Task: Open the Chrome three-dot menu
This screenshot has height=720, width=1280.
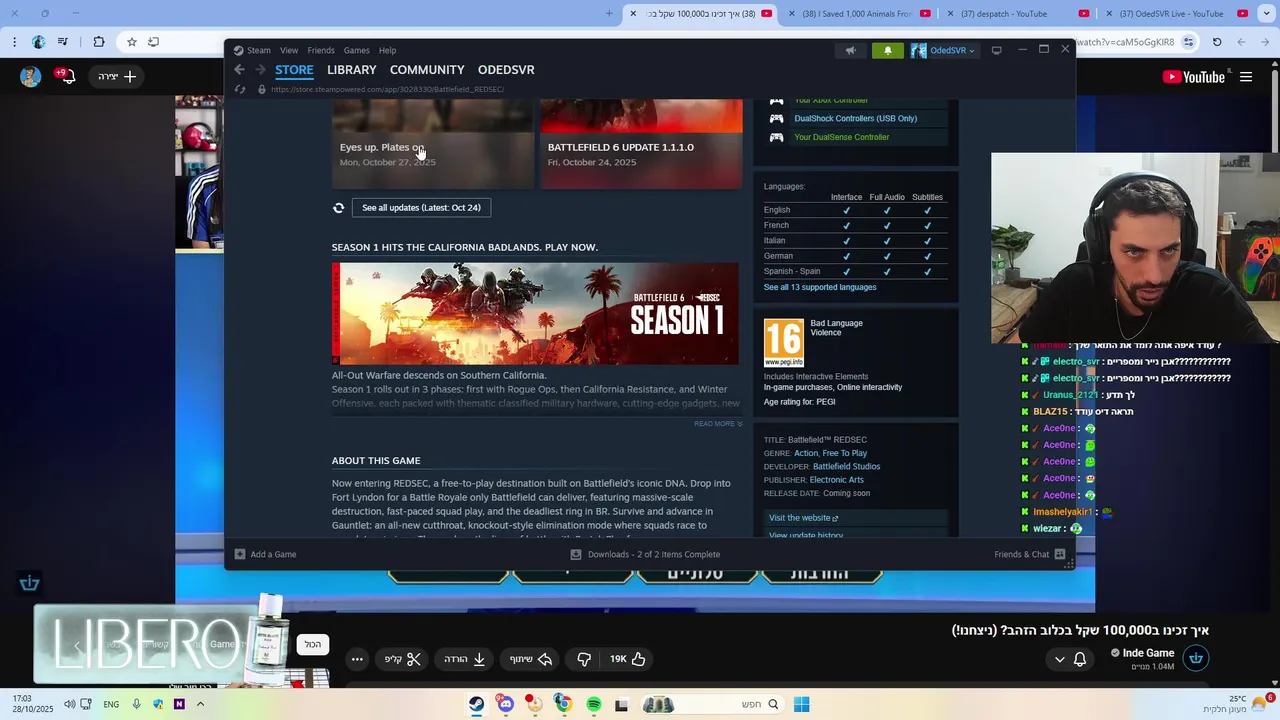Action: (14, 42)
